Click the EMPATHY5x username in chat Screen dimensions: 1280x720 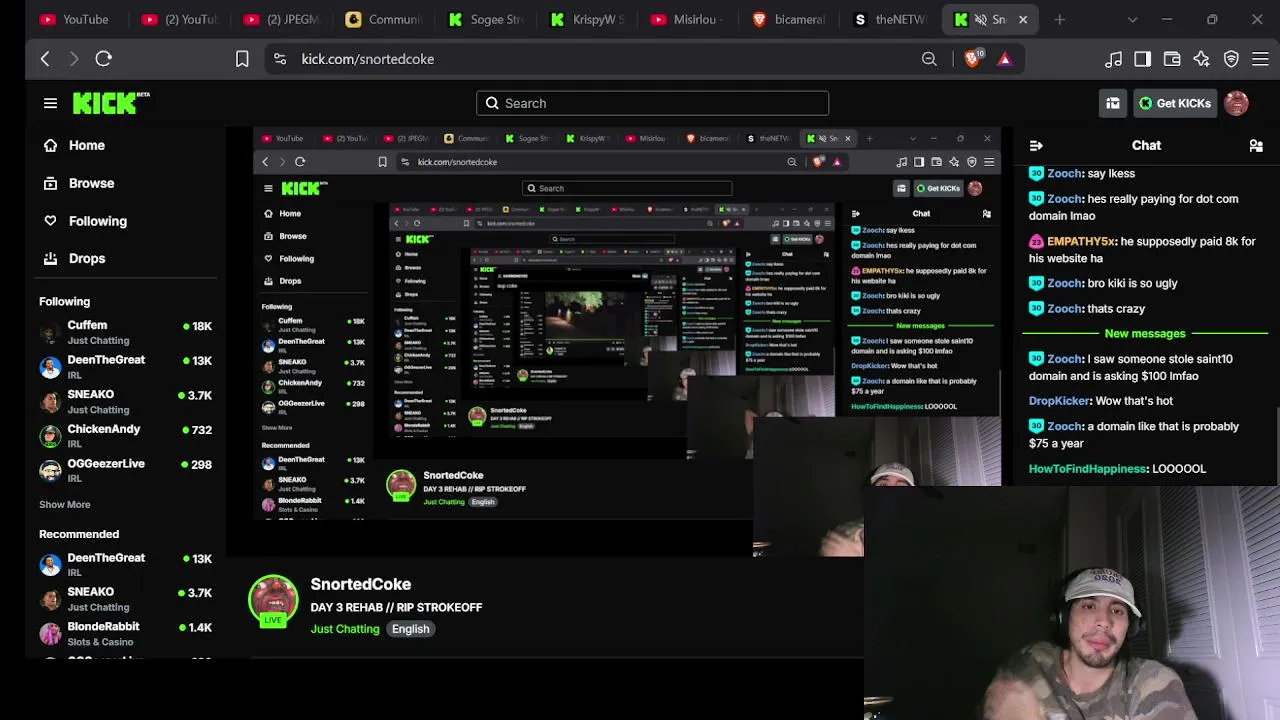[1081, 241]
